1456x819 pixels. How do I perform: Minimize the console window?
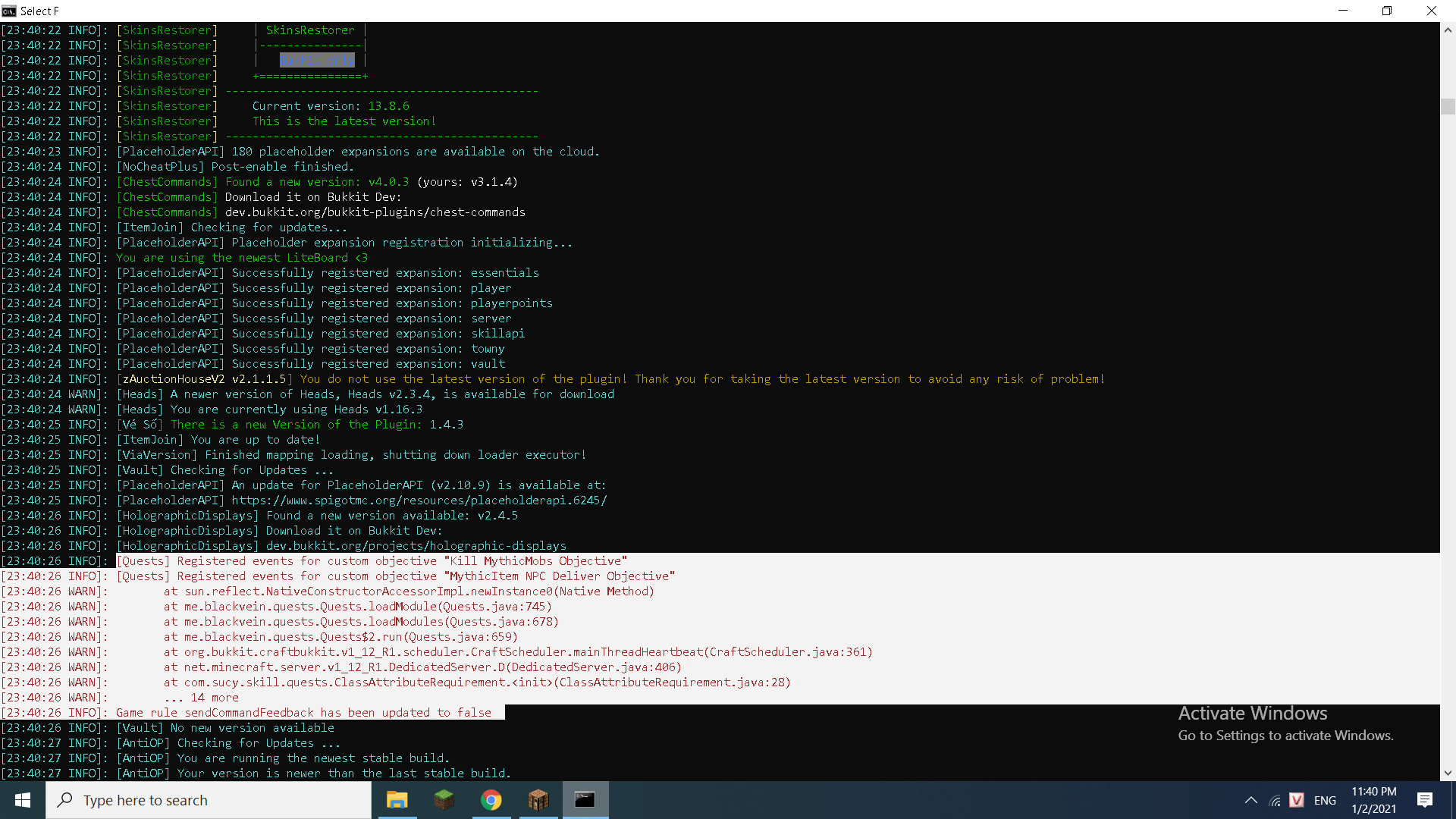click(1343, 11)
